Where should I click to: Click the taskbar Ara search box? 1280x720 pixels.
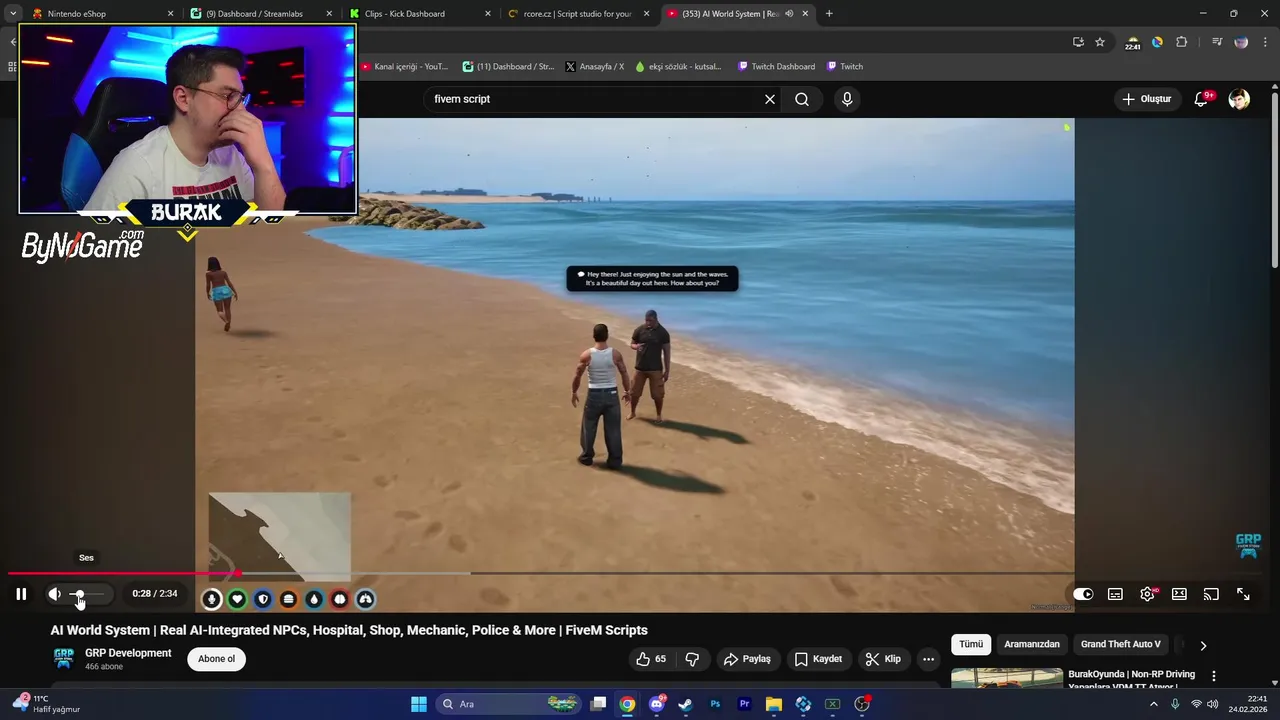tap(509, 704)
